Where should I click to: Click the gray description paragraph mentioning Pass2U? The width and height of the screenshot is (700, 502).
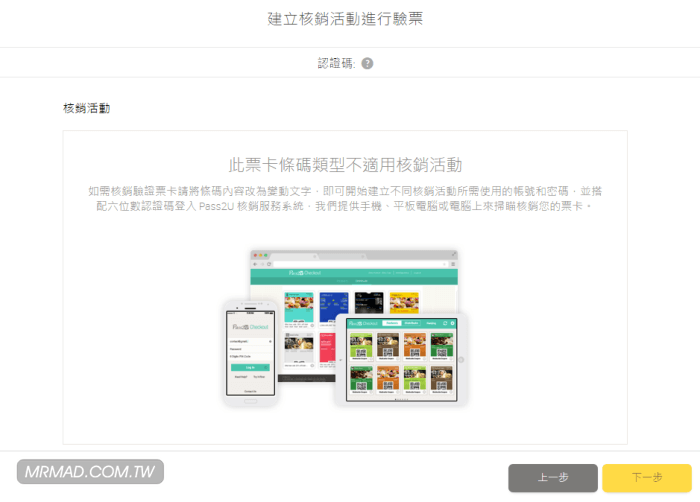click(x=345, y=198)
